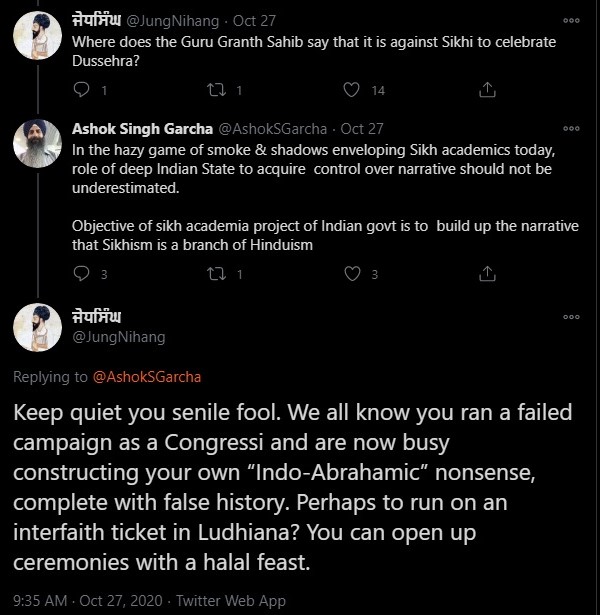Like Ashok Singh Garcha's tweet
Viewport: 600px width, 615px height.
click(x=351, y=273)
